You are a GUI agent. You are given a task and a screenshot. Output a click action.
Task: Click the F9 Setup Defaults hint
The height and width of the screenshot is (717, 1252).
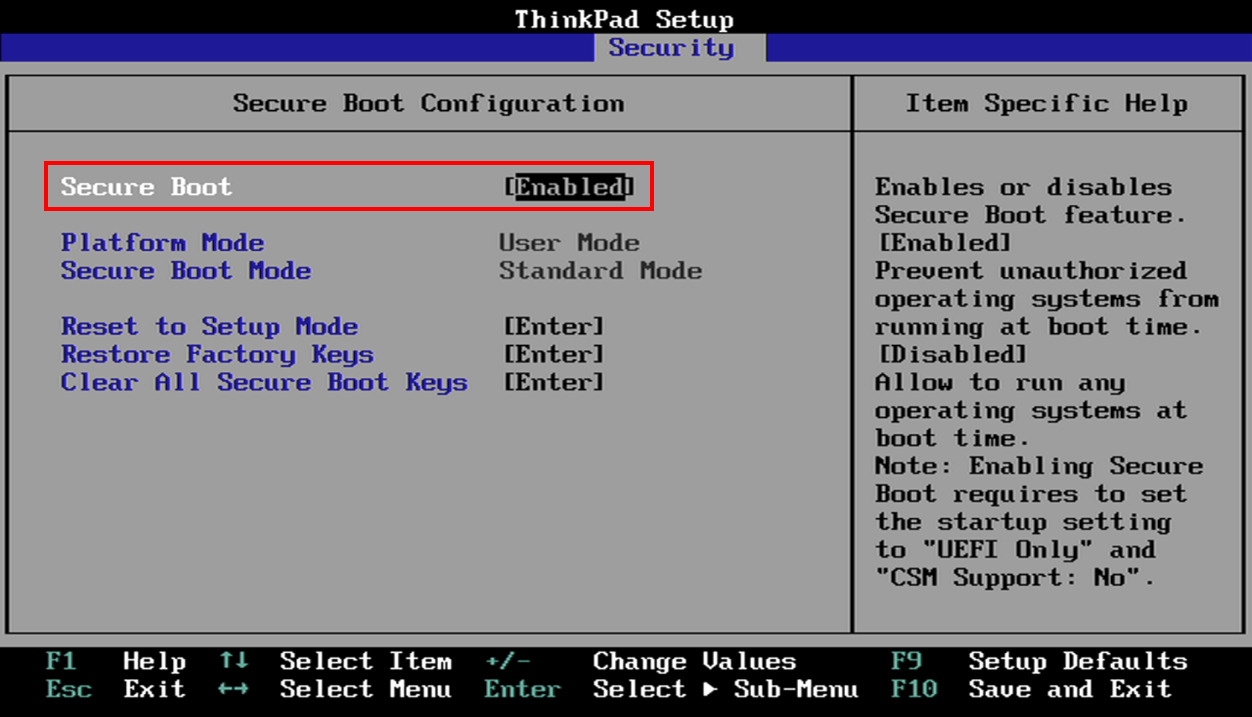coord(1039,661)
